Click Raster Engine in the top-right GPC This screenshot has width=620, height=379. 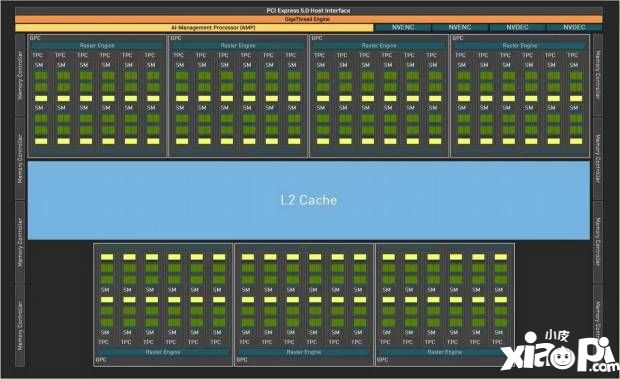520,45
